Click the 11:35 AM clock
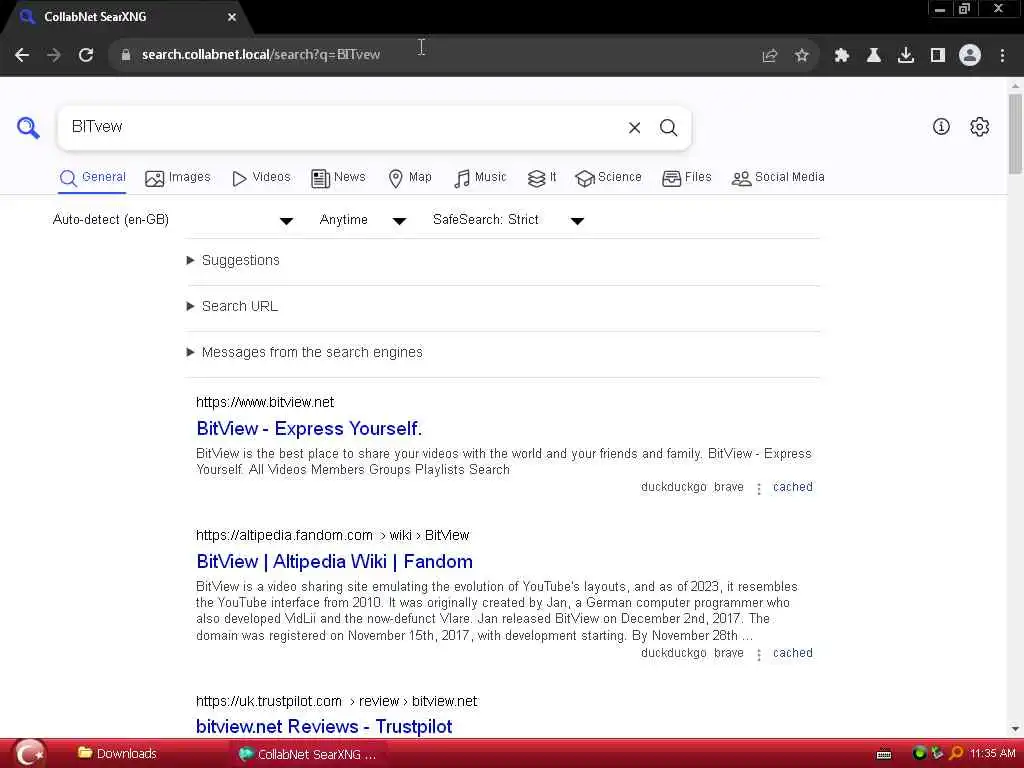The height and width of the screenshot is (768, 1024). 993,754
